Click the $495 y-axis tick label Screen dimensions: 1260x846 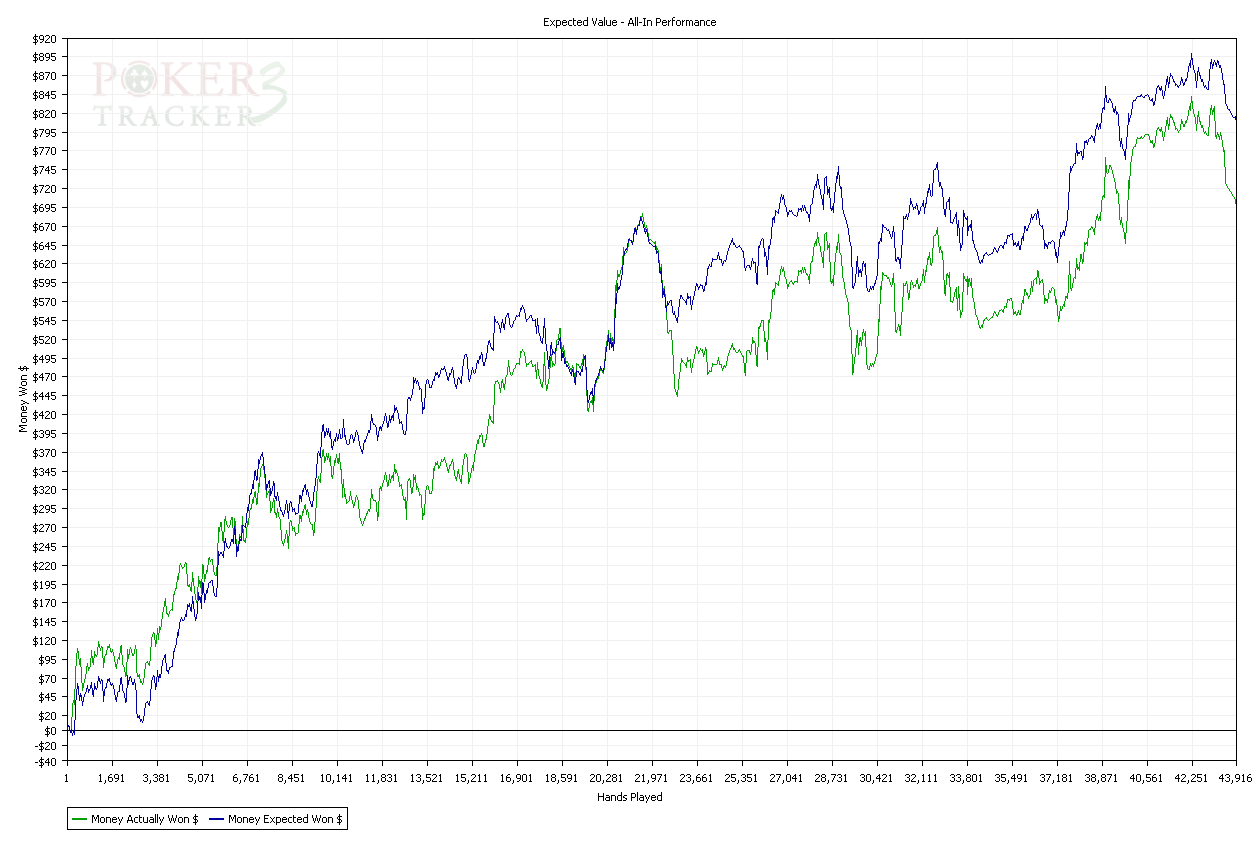point(43,358)
